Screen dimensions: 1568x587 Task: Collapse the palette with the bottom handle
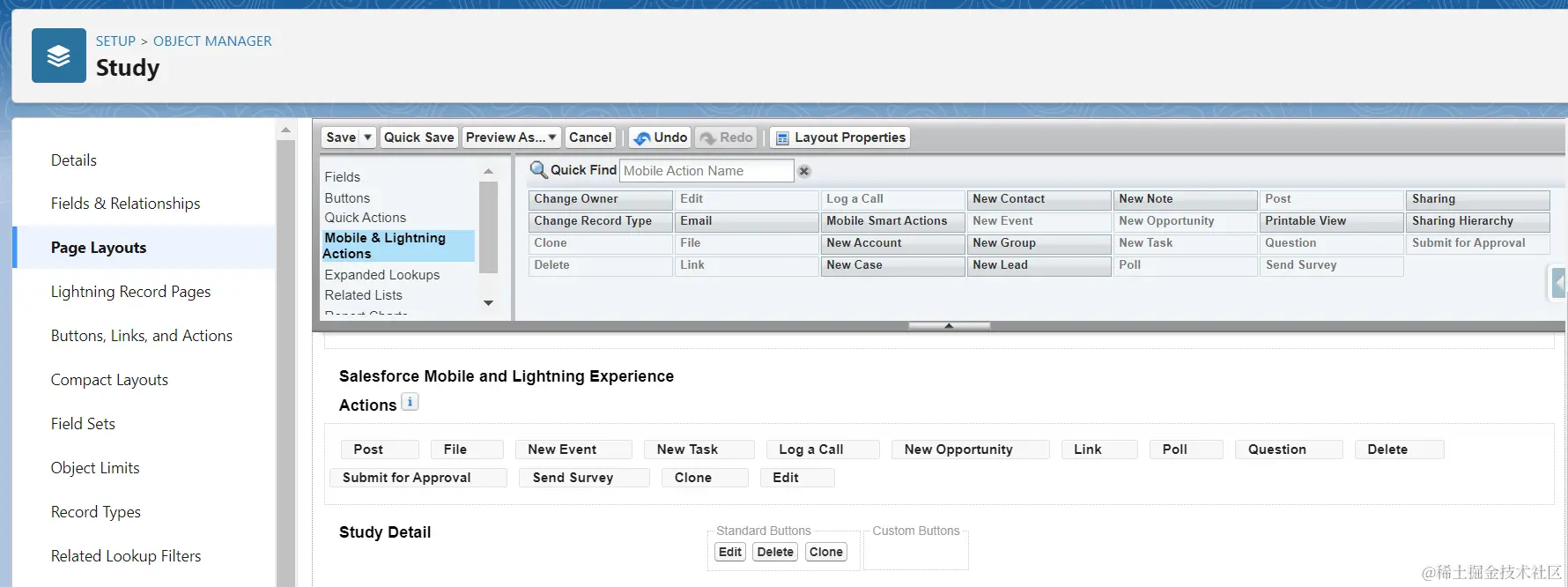coord(949,325)
